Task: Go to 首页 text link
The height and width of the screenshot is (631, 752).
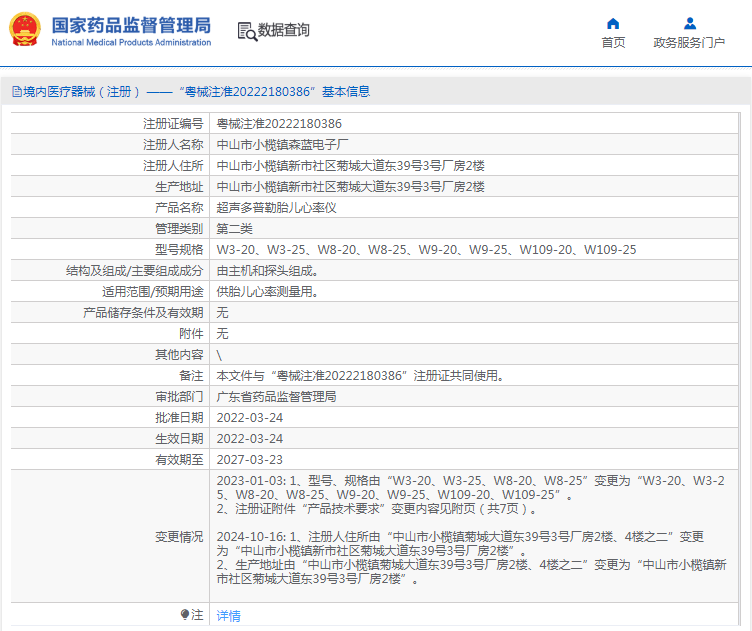Action: [x=613, y=43]
